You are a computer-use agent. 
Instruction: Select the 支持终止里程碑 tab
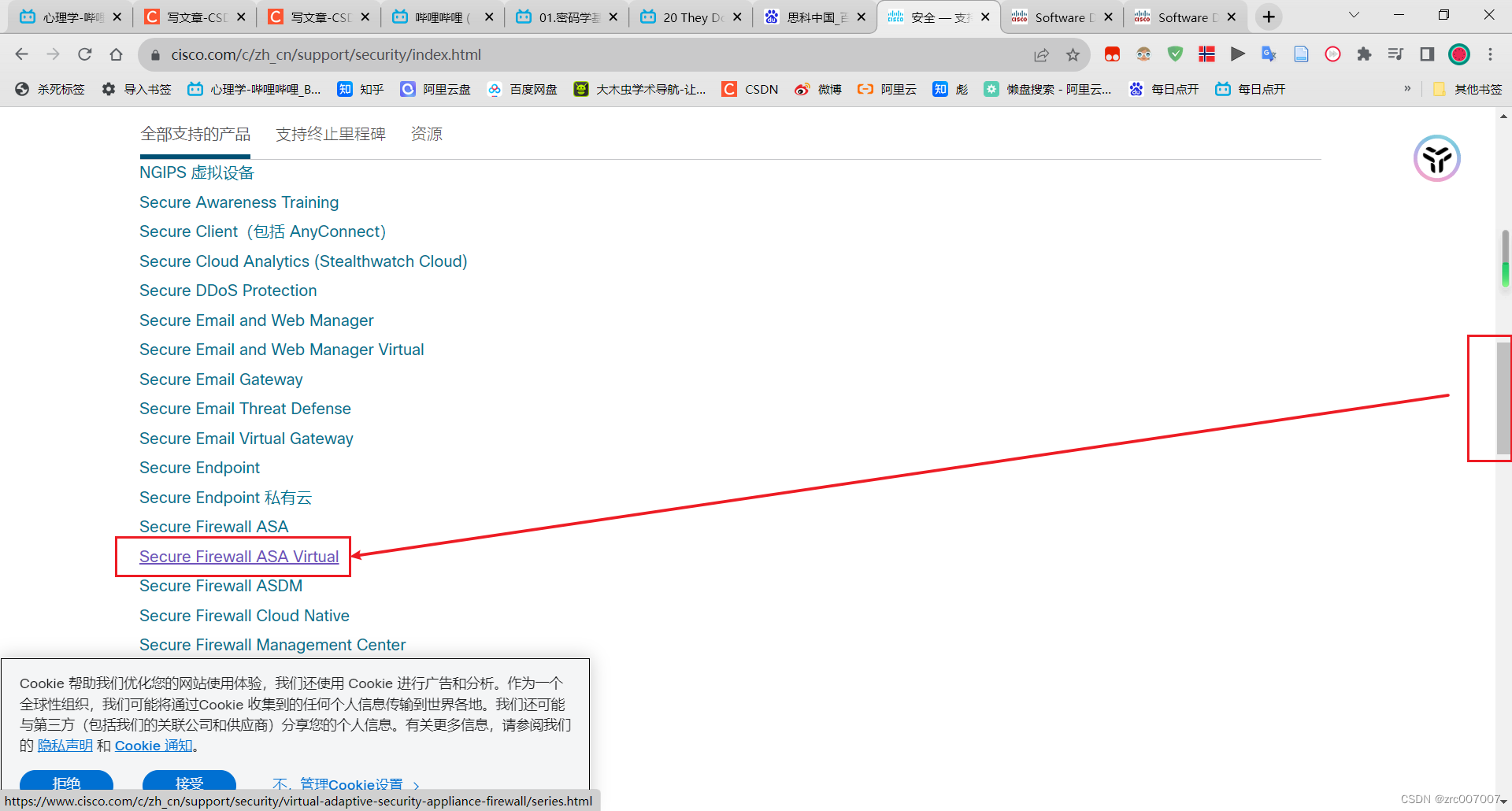point(331,135)
